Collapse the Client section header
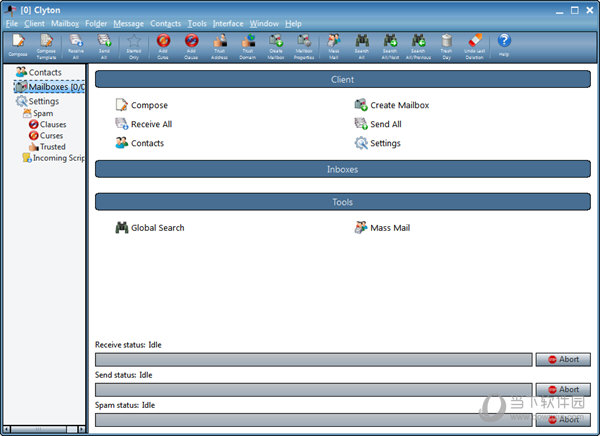600x436 pixels. tap(342, 78)
